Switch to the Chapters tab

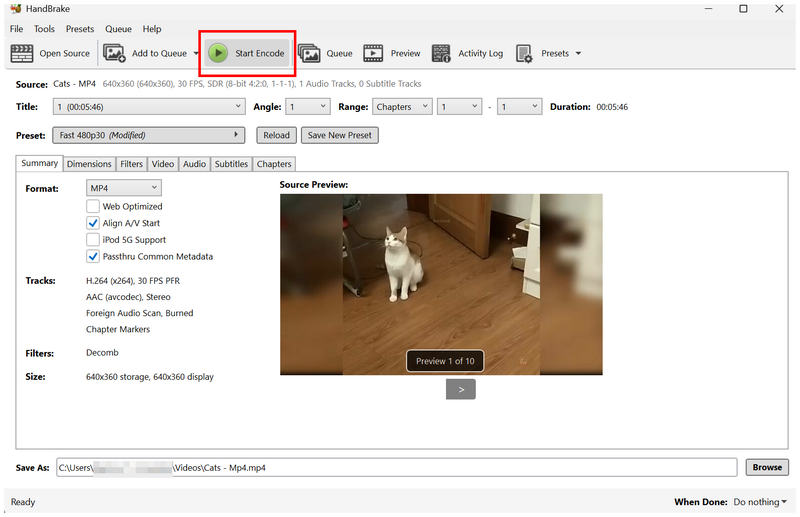[274, 164]
